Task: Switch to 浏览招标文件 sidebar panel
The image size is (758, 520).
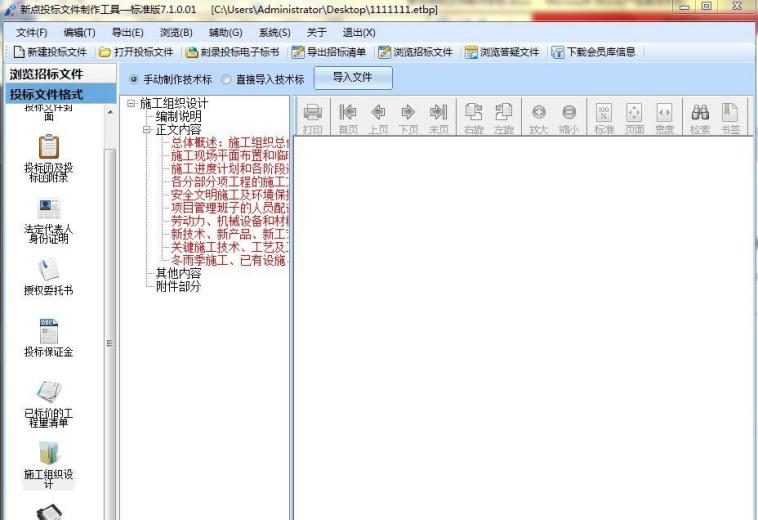Action: 60,74
